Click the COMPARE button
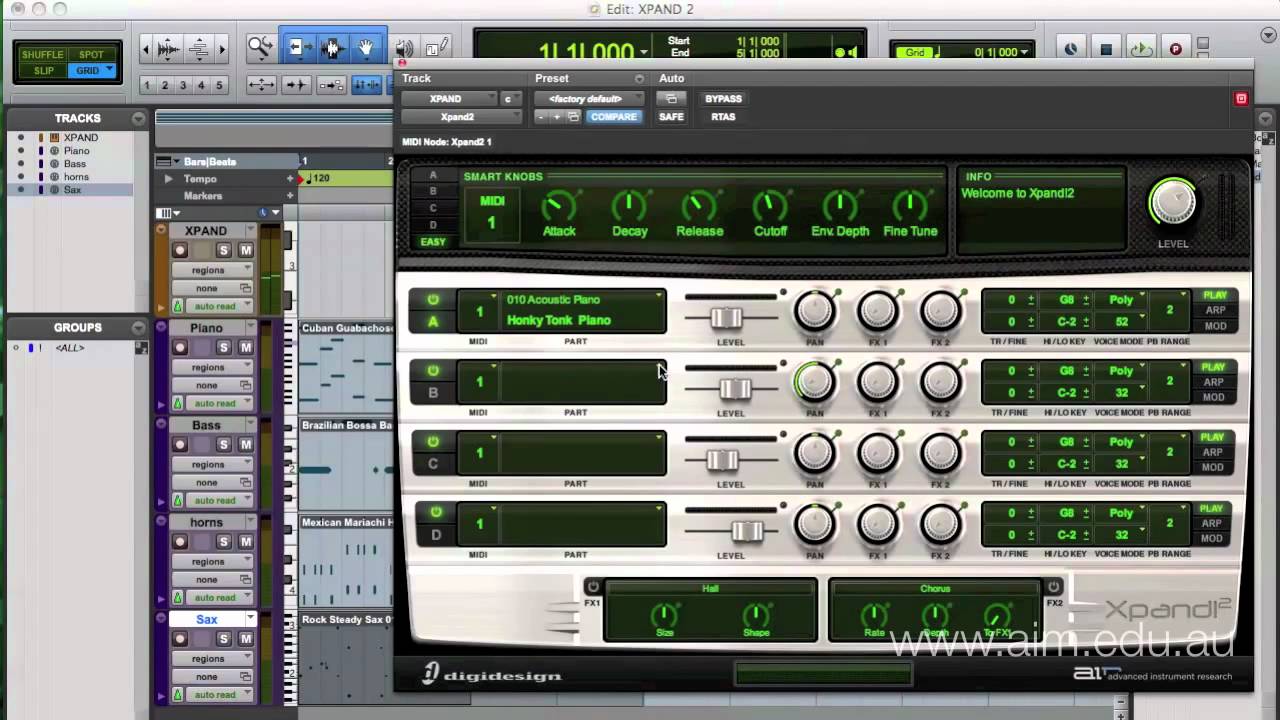 point(613,117)
